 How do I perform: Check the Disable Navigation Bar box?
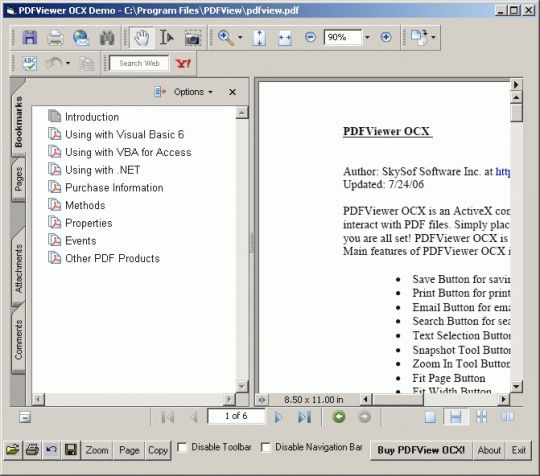266,447
